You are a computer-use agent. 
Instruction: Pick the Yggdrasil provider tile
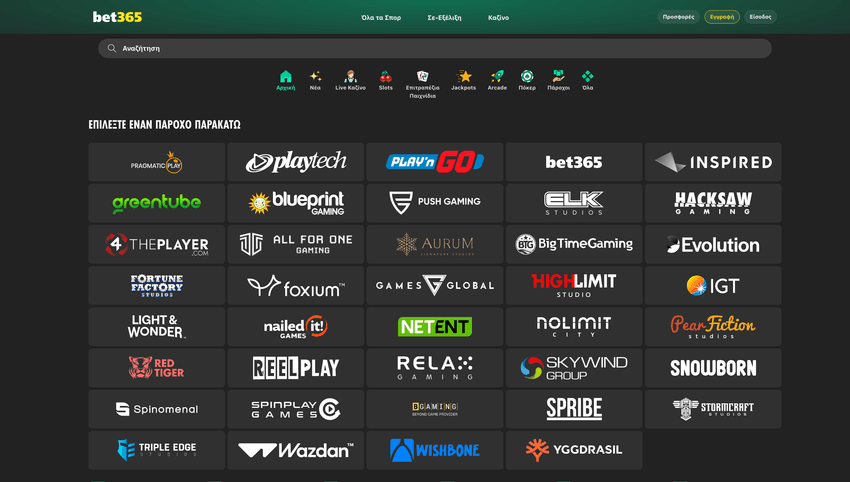pos(574,451)
